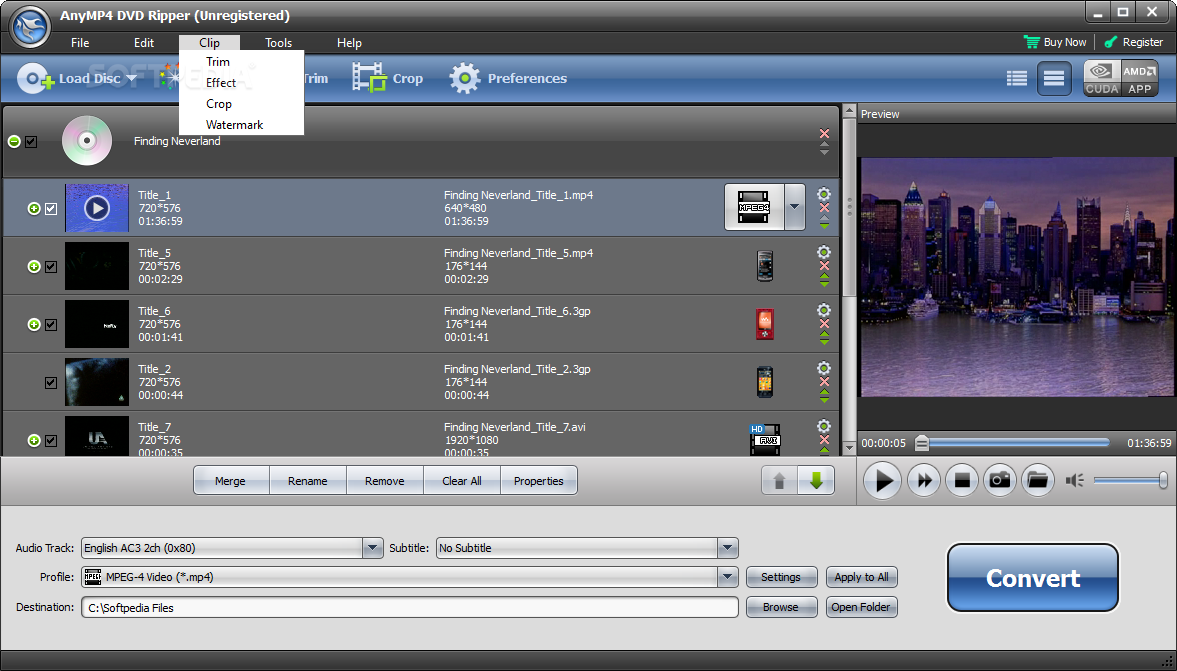Screen dimensions: 1177x671
Task: Open settings gear for Title_5
Action: coord(823,251)
